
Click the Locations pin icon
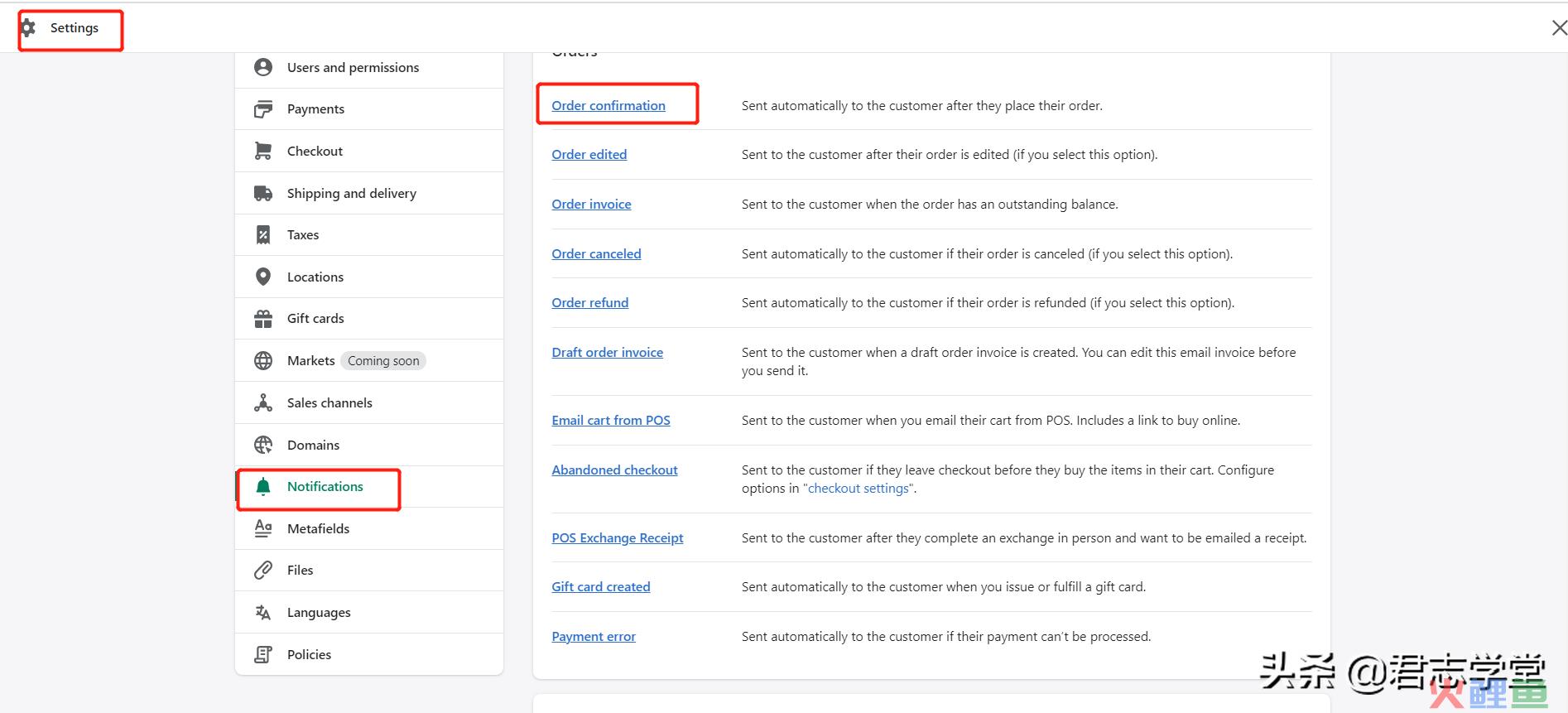pos(263,277)
